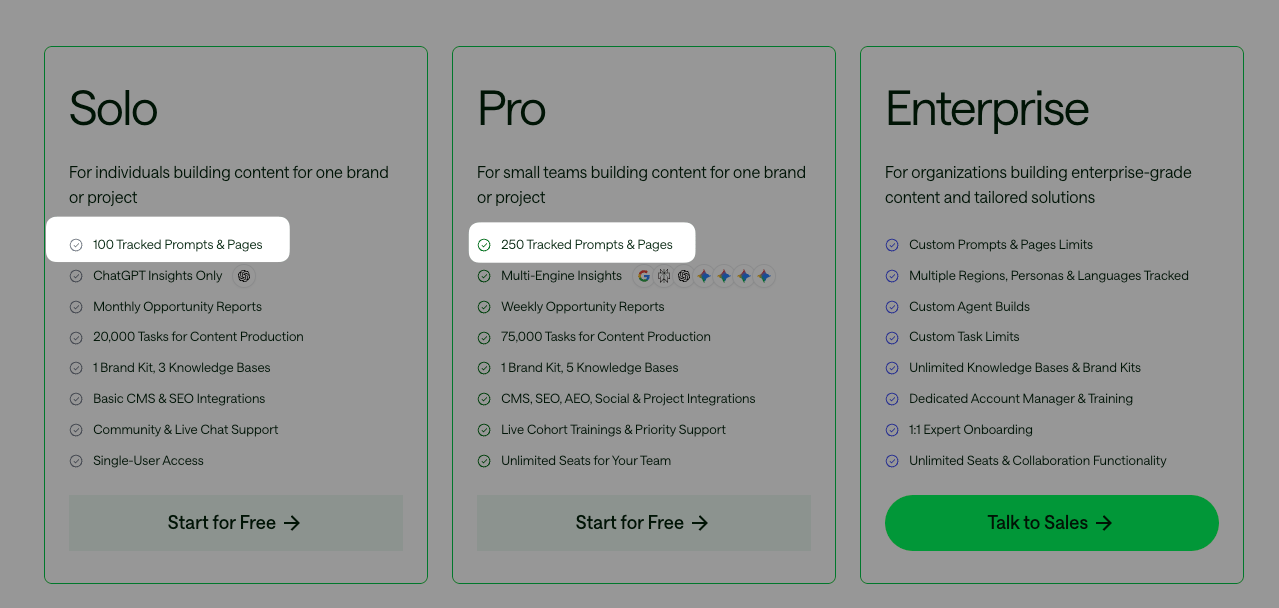The image size is (1279, 608).
Task: Click the checkmark beside Custom Agent Builds
Action: point(892,307)
